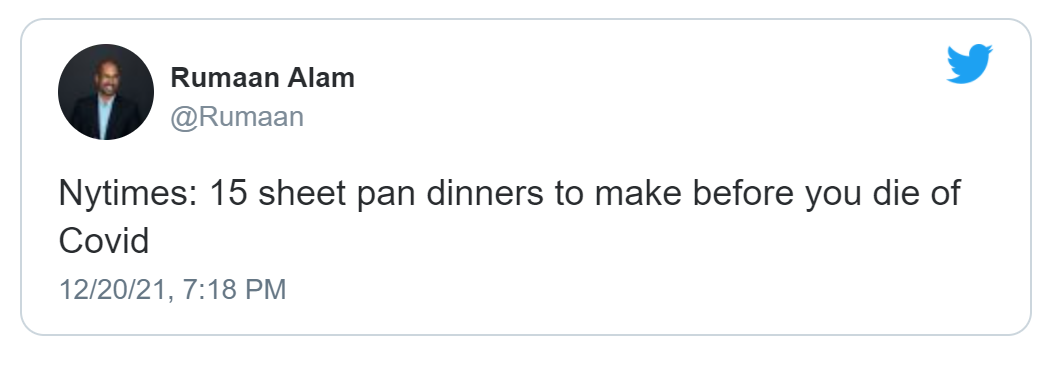The image size is (1049, 373).
Task: Click the tweet text about sheet pan dinners
Action: pyautogui.click(x=510, y=217)
